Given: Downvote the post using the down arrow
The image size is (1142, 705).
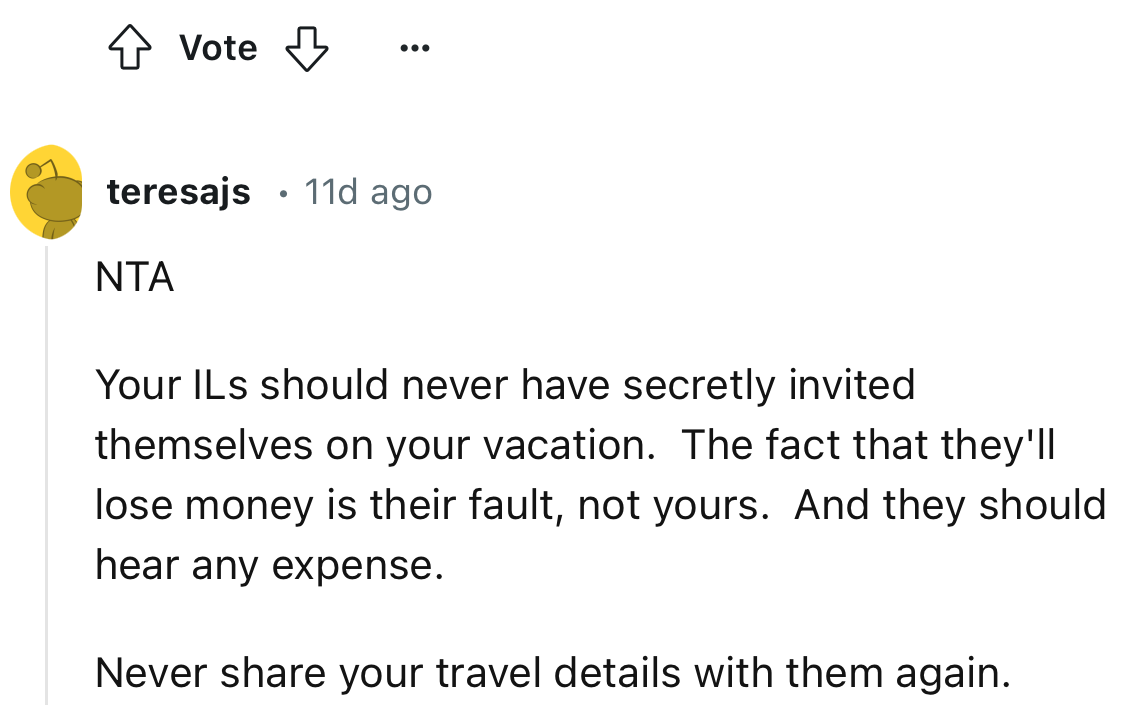Looking at the screenshot, I should 307,47.
